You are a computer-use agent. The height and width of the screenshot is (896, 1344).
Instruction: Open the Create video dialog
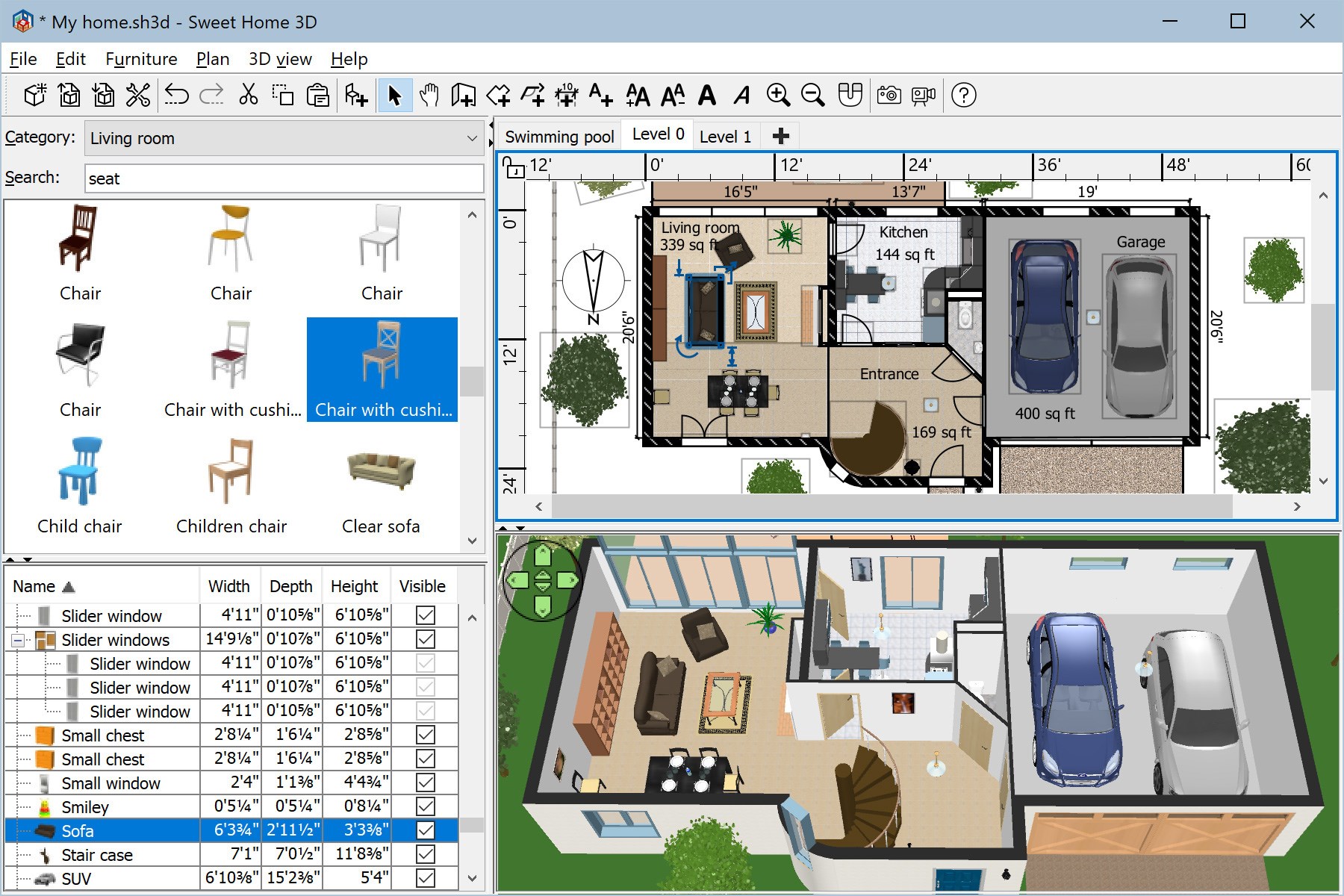pyautogui.click(x=923, y=95)
